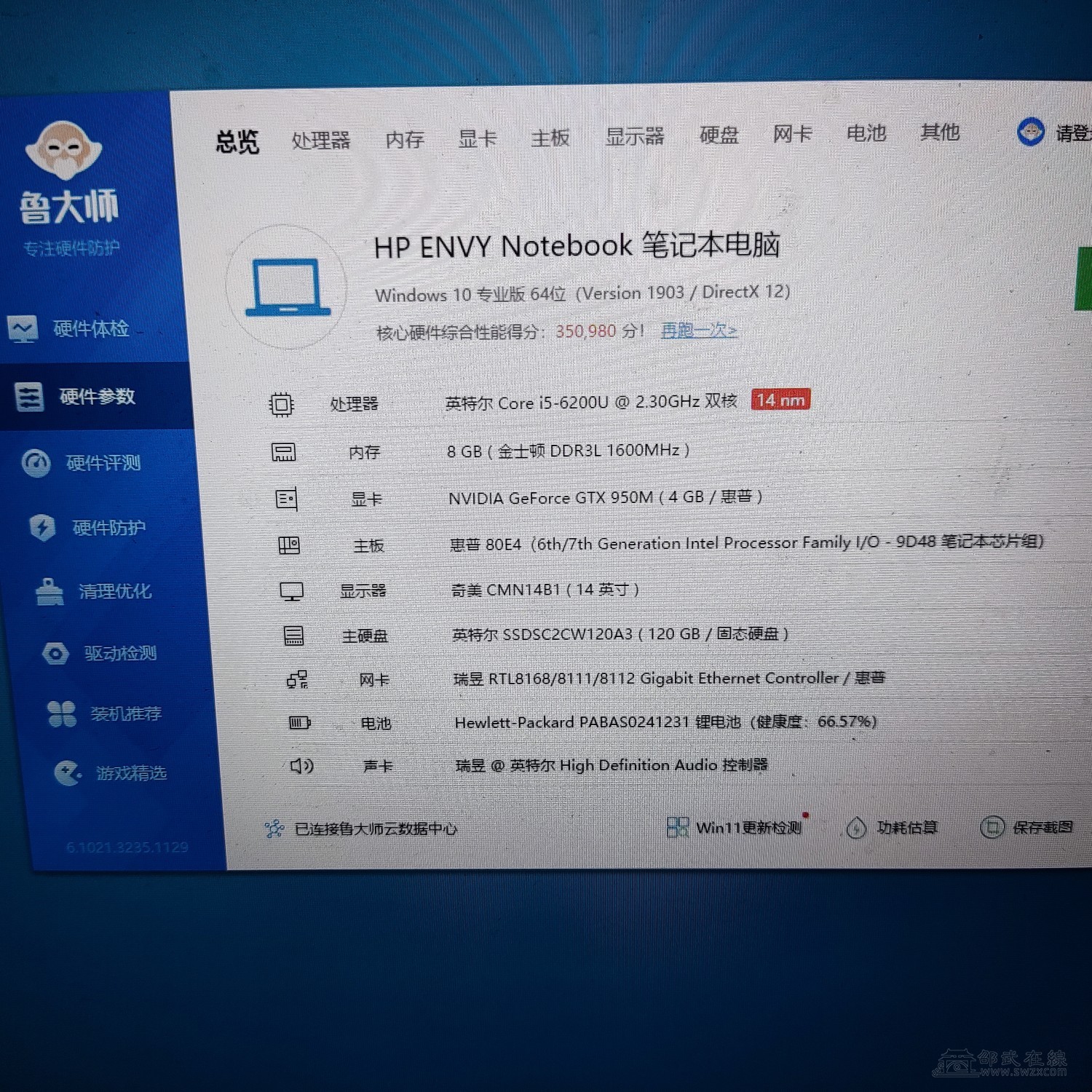Screen dimensions: 1092x1092
Task: Switch to the 显卡 tab
Action: (477, 138)
